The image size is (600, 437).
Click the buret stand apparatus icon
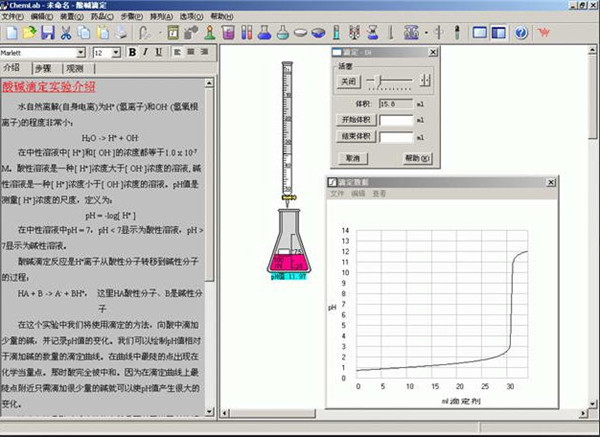355,33
